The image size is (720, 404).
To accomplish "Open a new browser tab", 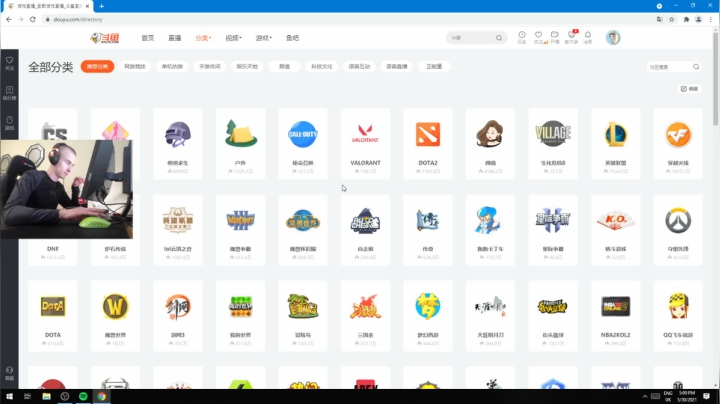I will click(x=101, y=6).
